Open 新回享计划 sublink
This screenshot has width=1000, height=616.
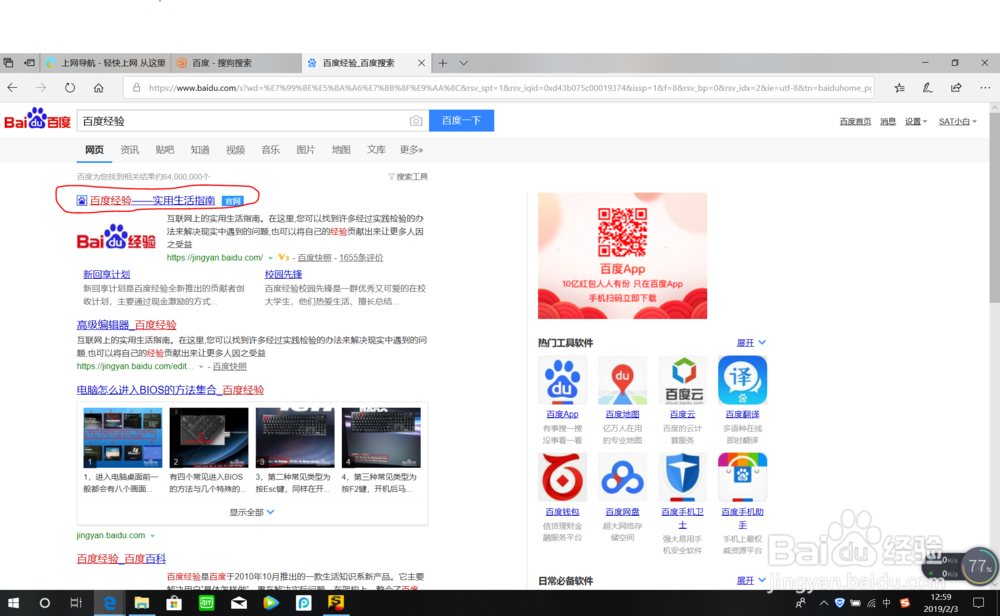(107, 274)
